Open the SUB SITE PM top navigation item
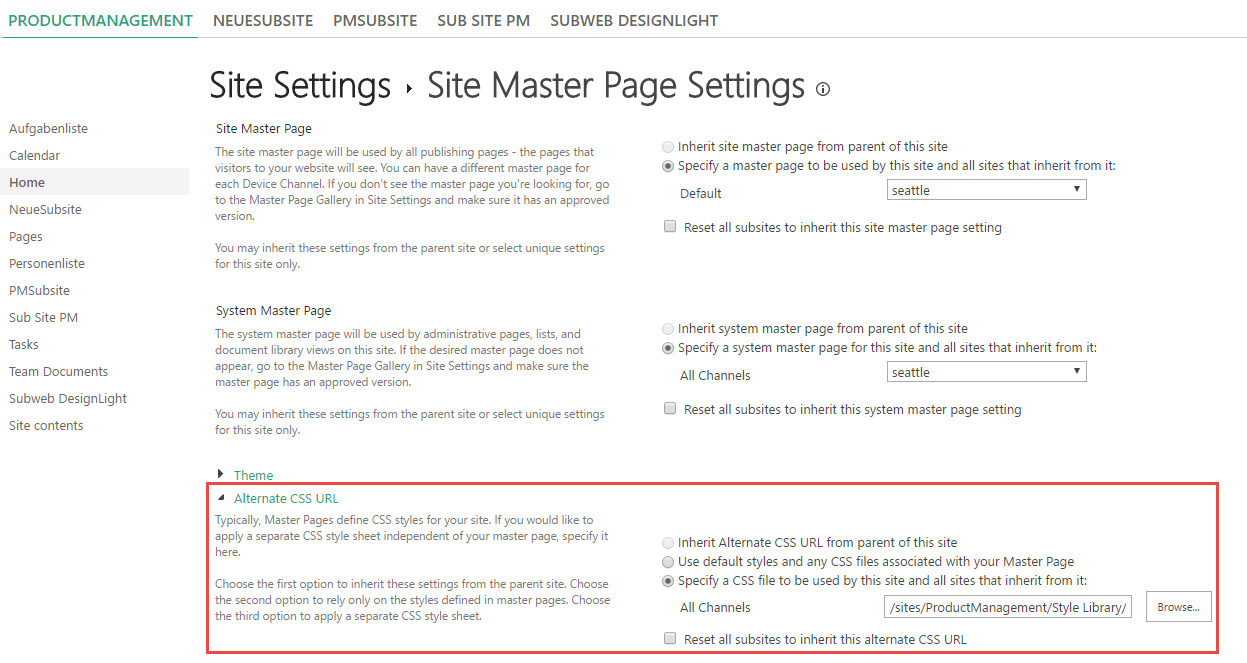 click(x=484, y=20)
